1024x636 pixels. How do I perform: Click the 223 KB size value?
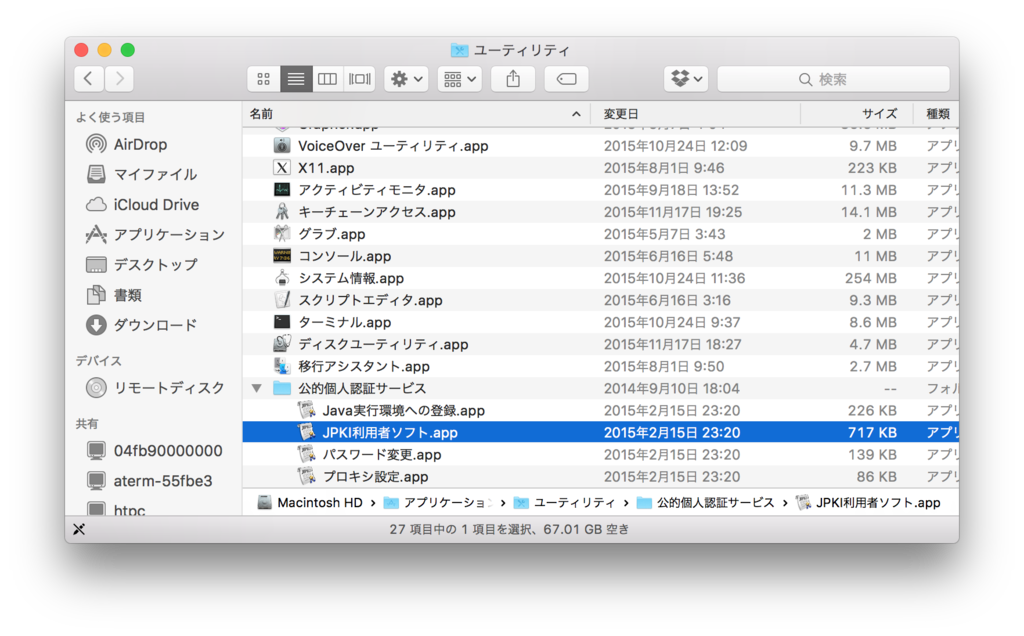pyautogui.click(x=872, y=168)
